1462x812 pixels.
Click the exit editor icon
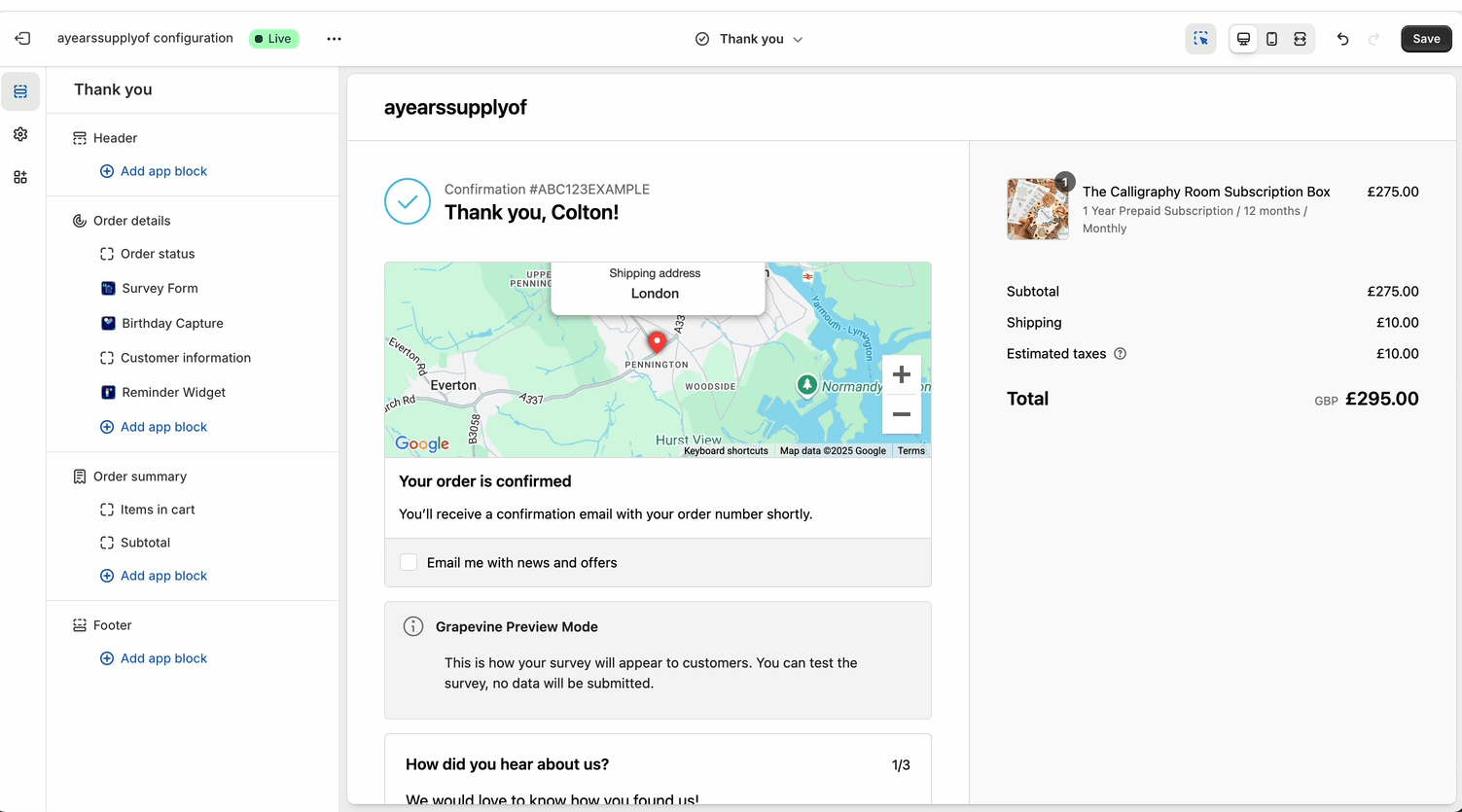click(22, 39)
